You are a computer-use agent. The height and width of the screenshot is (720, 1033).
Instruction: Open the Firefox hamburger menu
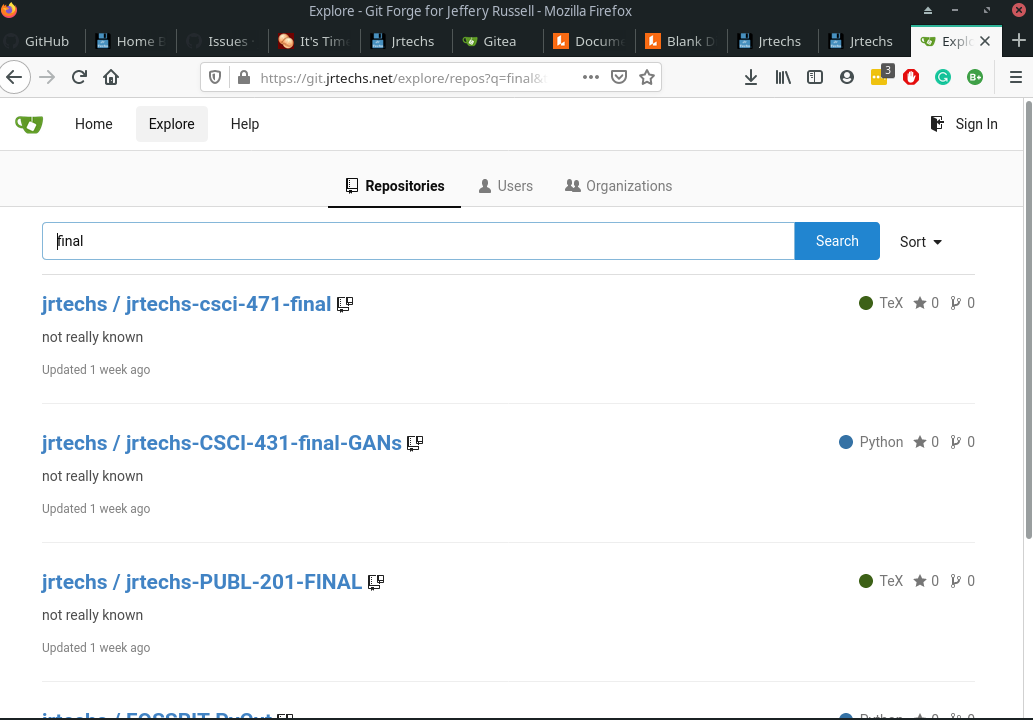[x=1015, y=77]
